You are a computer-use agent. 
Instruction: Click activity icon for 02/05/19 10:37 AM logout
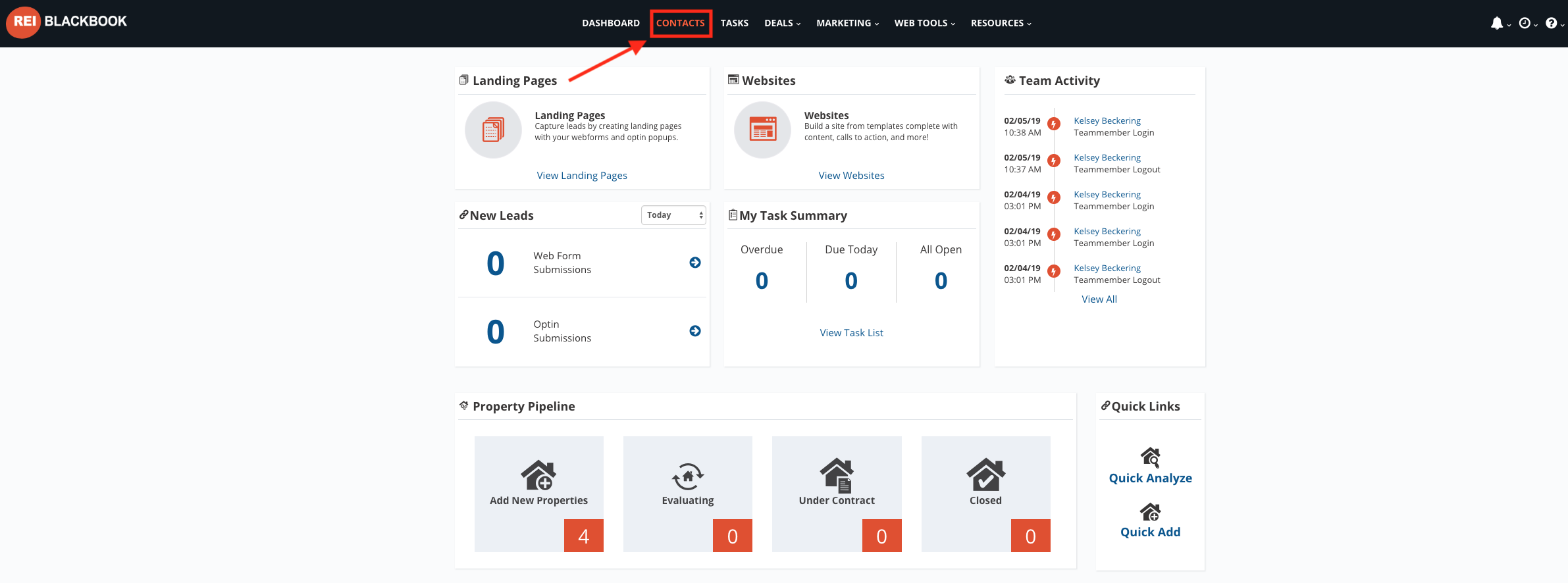[x=1054, y=161]
